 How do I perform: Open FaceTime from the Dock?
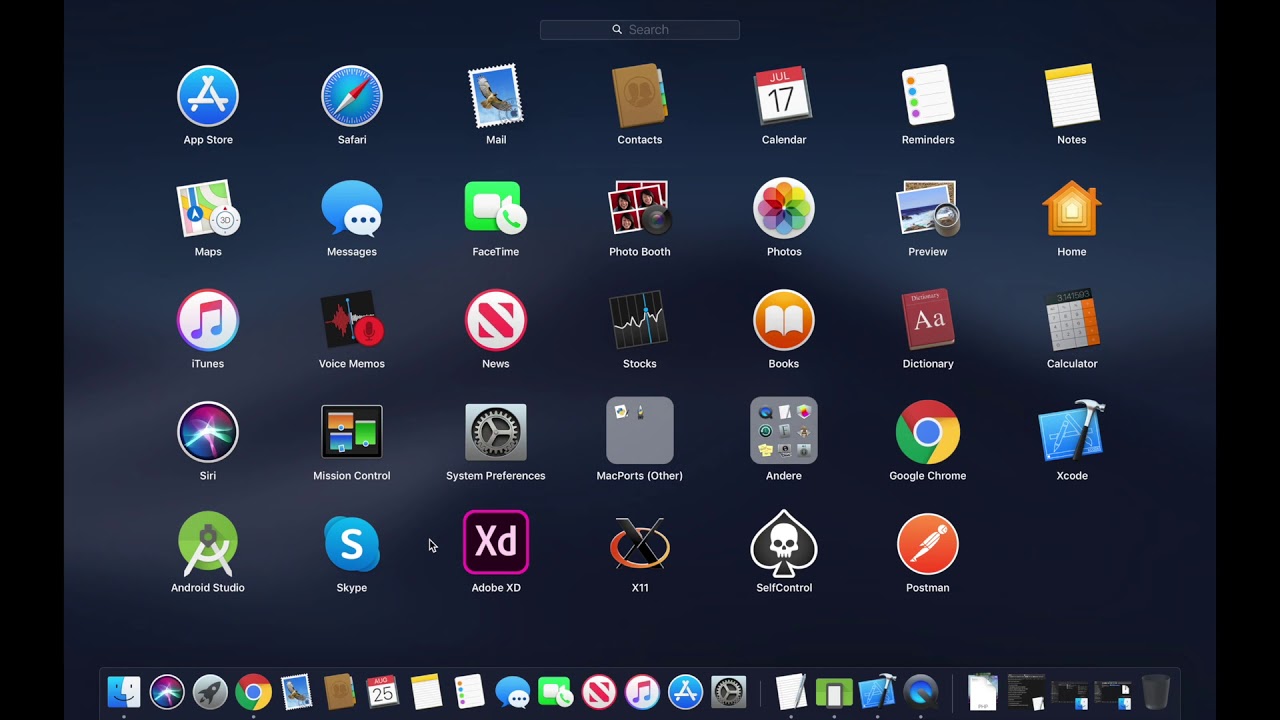pyautogui.click(x=556, y=692)
